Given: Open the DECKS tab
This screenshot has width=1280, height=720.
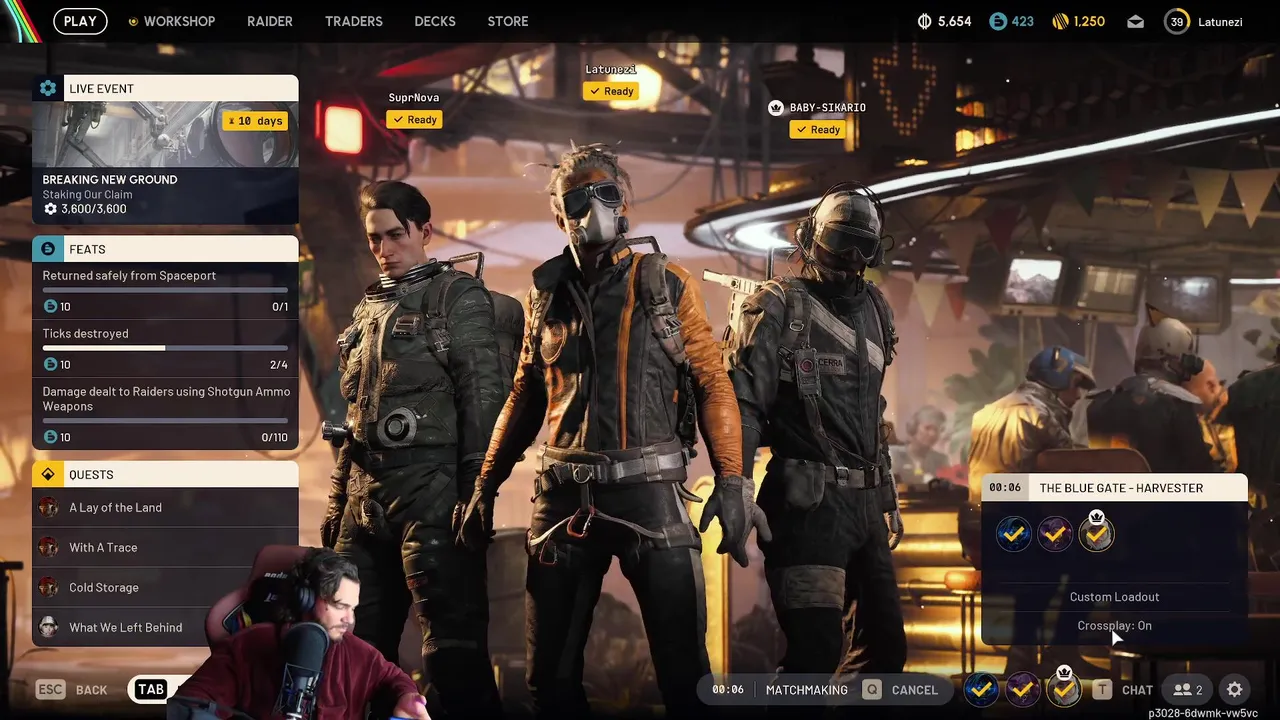Looking at the screenshot, I should point(435,21).
